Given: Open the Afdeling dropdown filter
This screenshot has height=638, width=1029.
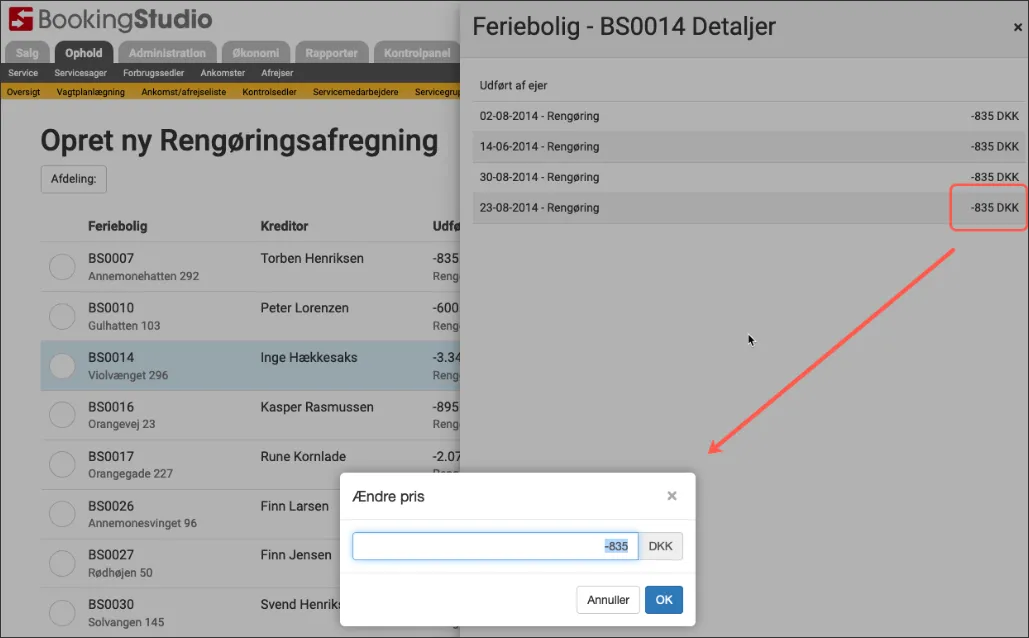Looking at the screenshot, I should [x=73, y=179].
